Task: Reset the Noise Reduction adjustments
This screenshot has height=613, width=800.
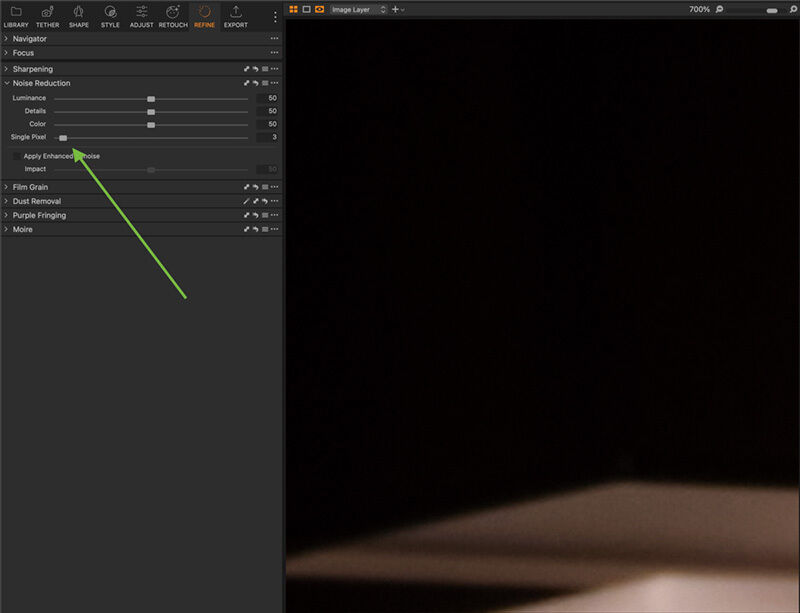Action: (x=256, y=83)
